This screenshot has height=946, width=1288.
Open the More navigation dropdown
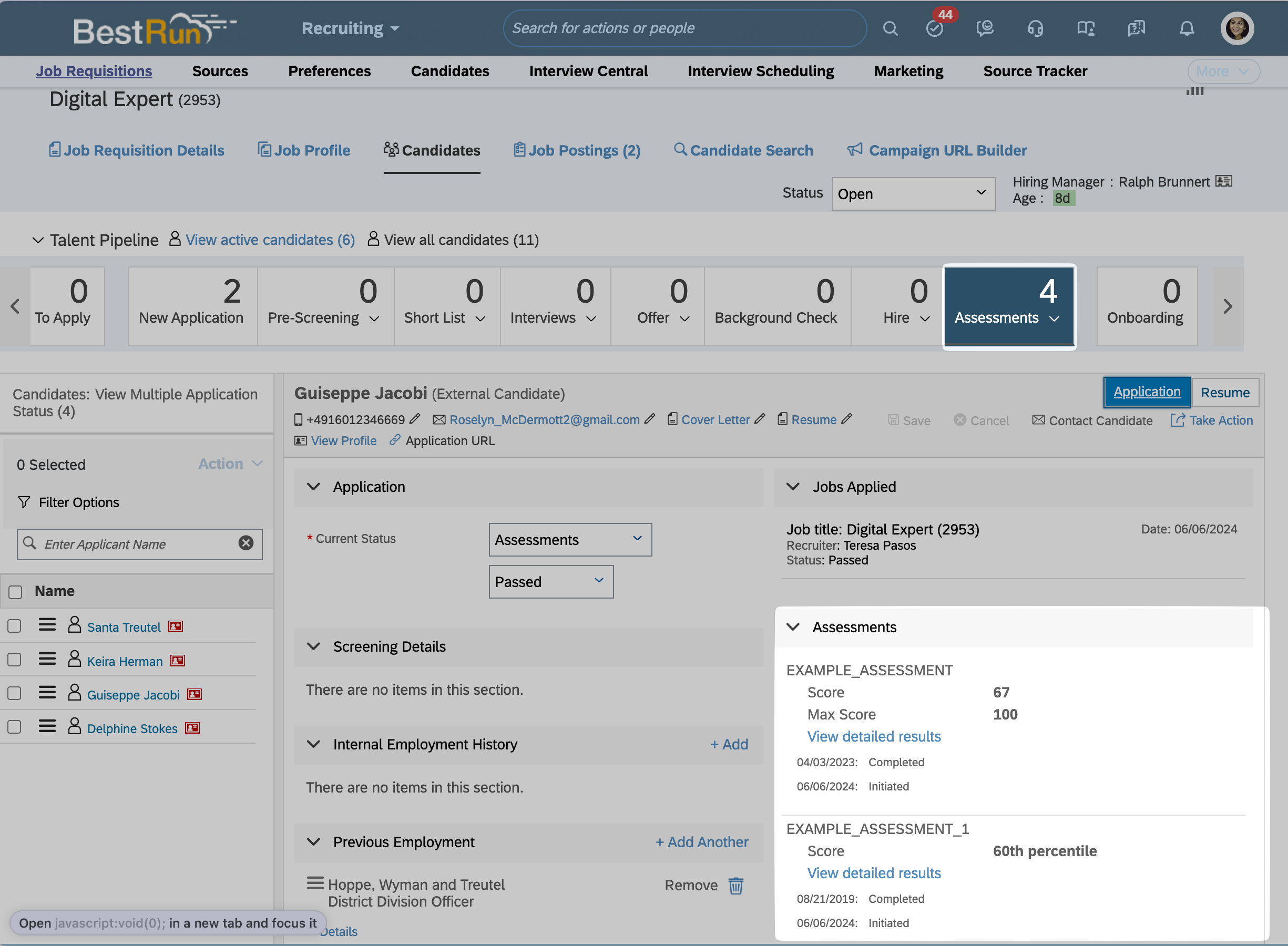coord(1223,71)
